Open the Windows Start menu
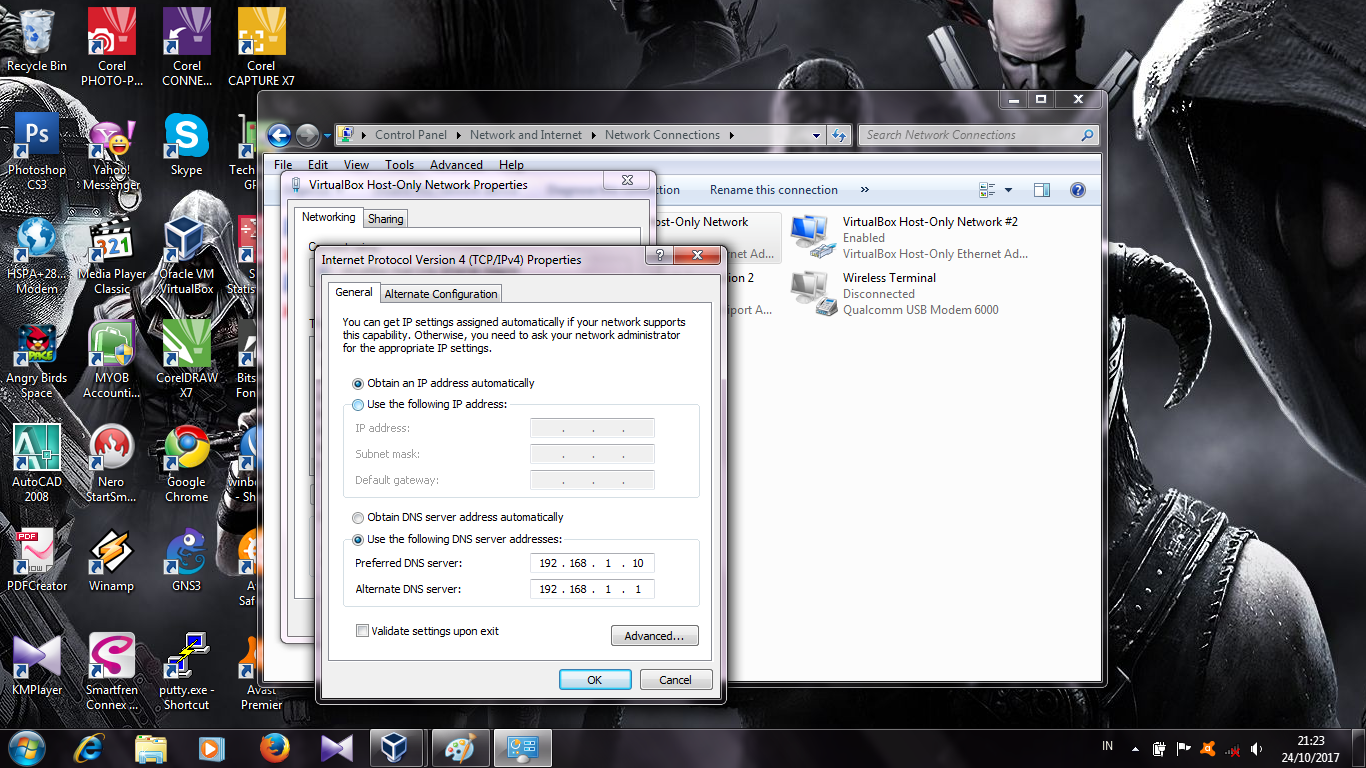 click(28, 748)
